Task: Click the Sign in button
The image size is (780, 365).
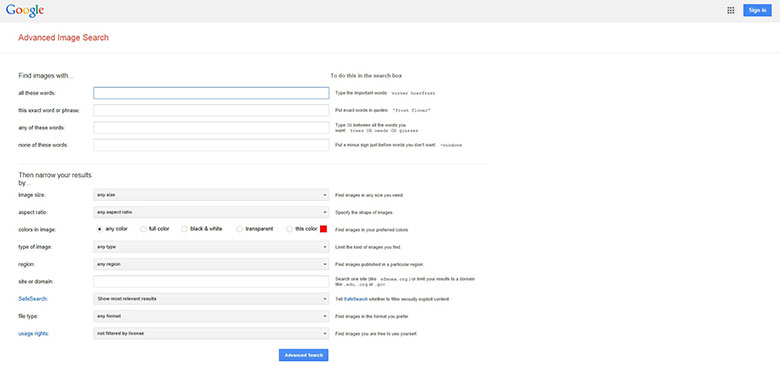Action: 757,10
